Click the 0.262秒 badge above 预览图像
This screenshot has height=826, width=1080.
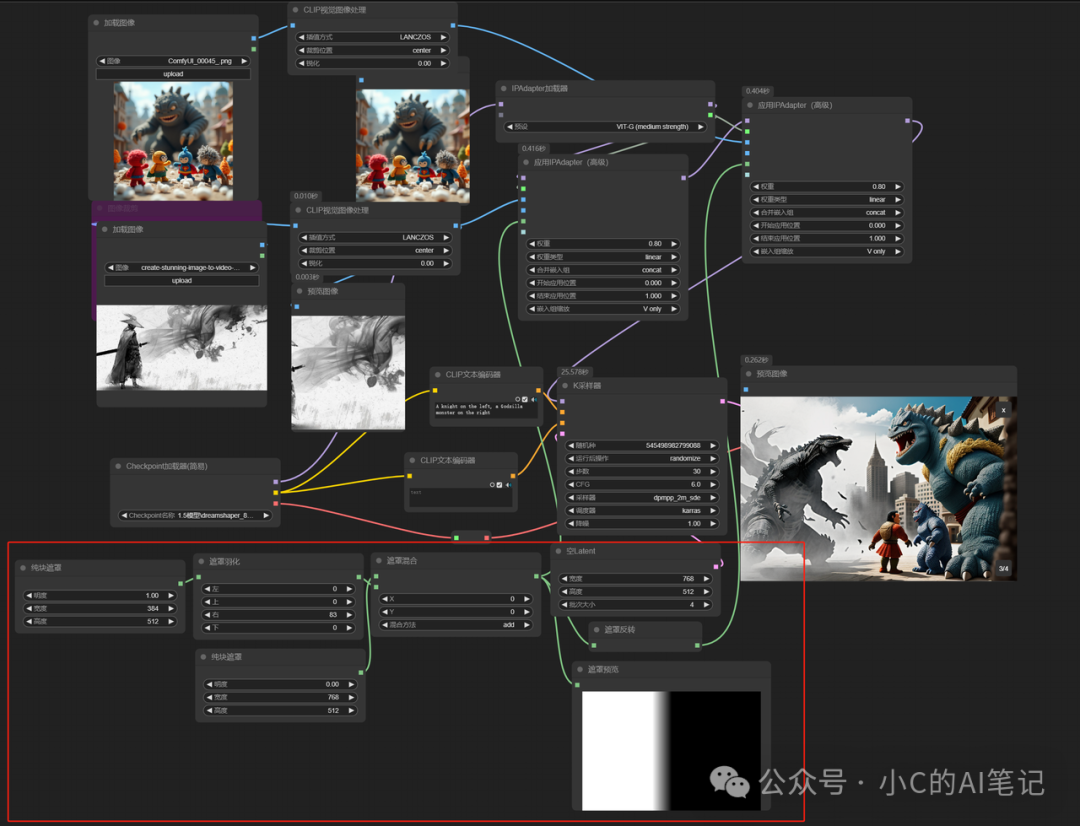tap(756, 360)
